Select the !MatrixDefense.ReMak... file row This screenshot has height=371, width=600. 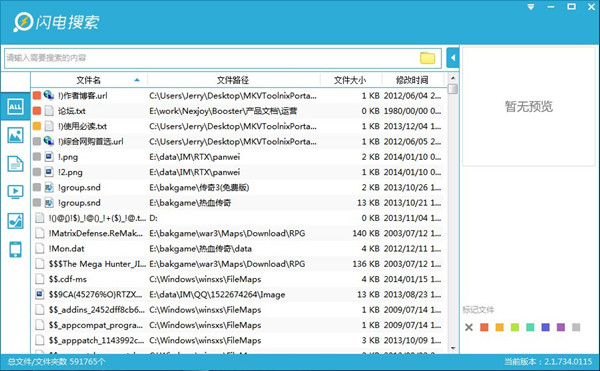pyautogui.click(x=237, y=233)
